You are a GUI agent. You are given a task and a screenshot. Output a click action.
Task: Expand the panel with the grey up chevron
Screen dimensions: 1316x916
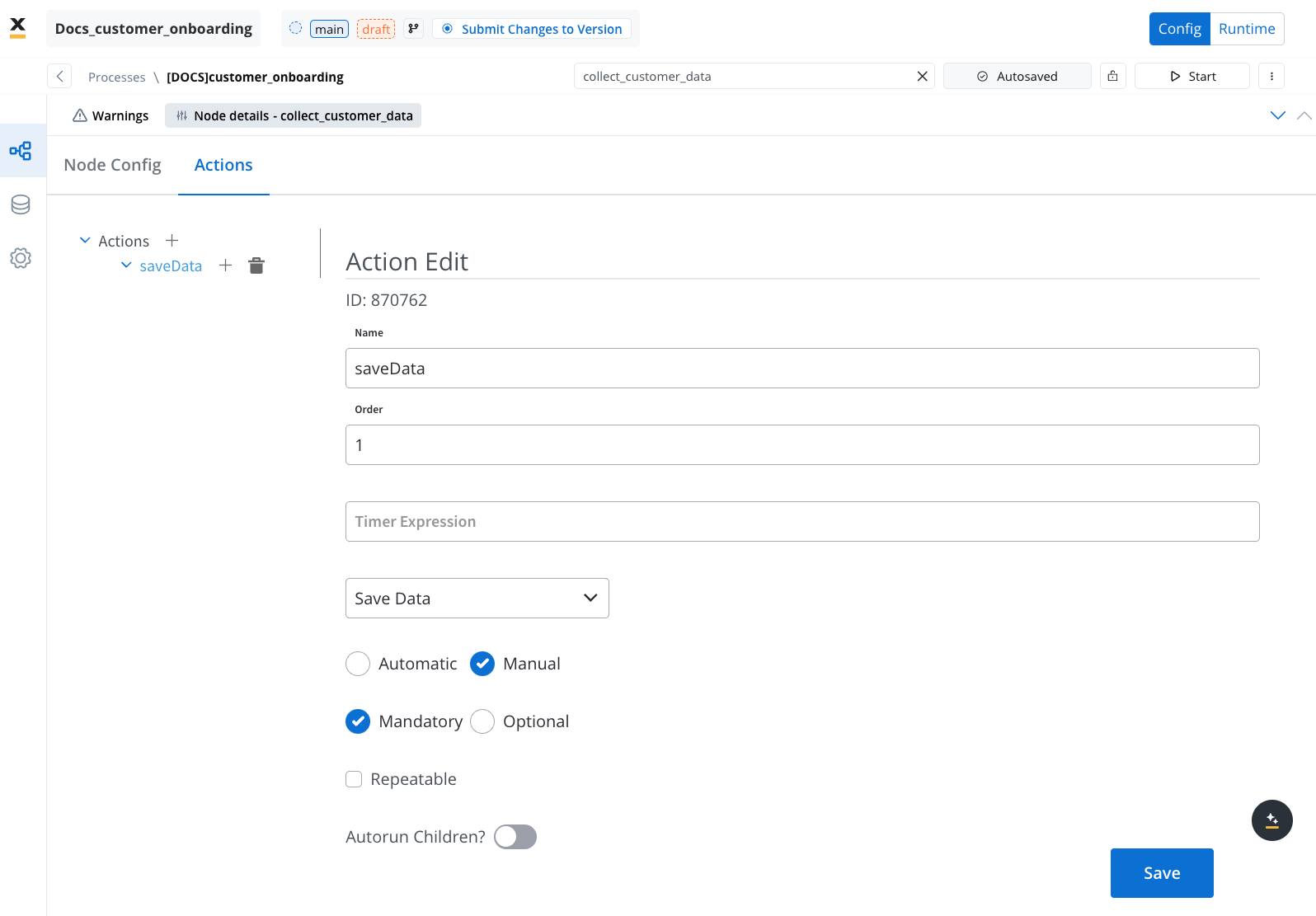click(1304, 115)
